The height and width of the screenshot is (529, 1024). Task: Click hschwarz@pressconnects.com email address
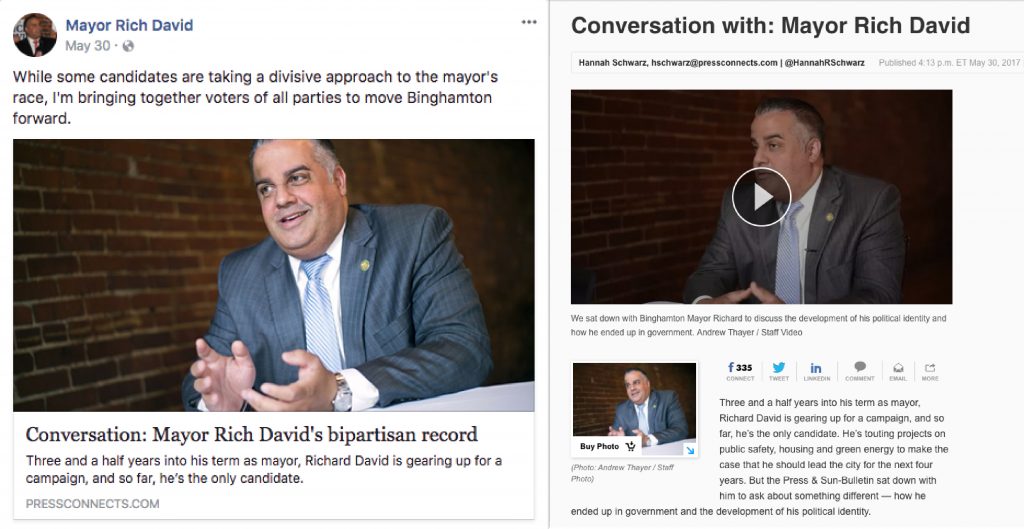(714, 63)
